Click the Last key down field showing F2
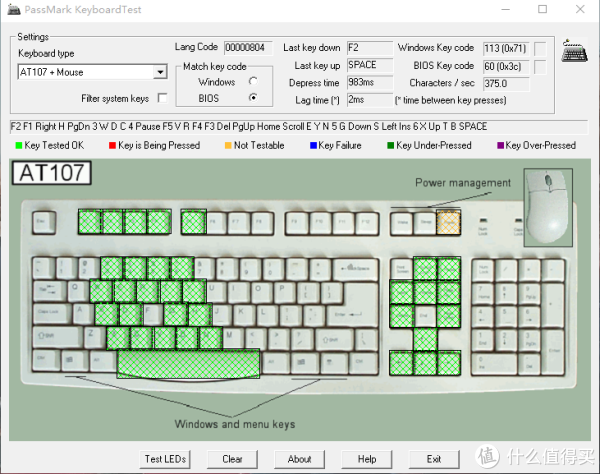This screenshot has height=474, width=600. (x=370, y=48)
